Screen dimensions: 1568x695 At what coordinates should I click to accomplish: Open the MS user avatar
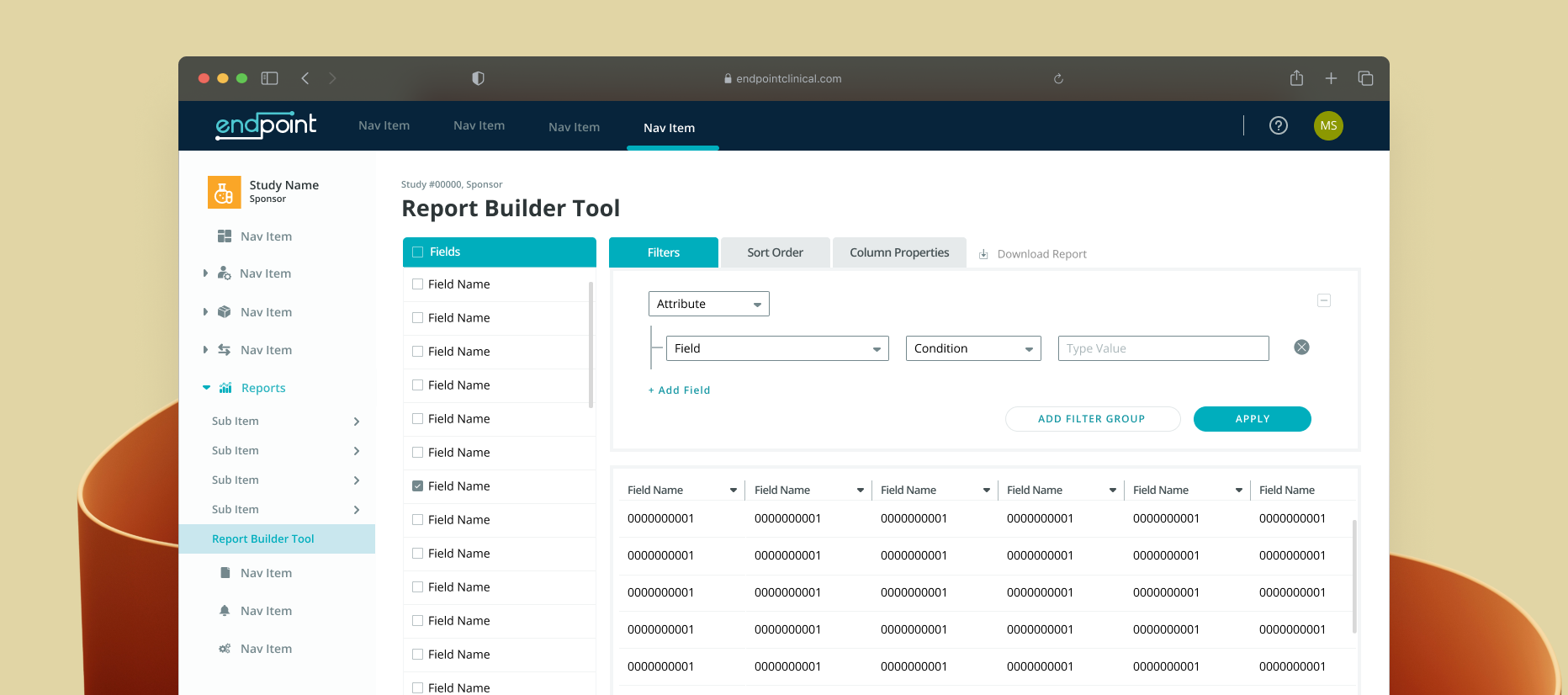tap(1328, 125)
